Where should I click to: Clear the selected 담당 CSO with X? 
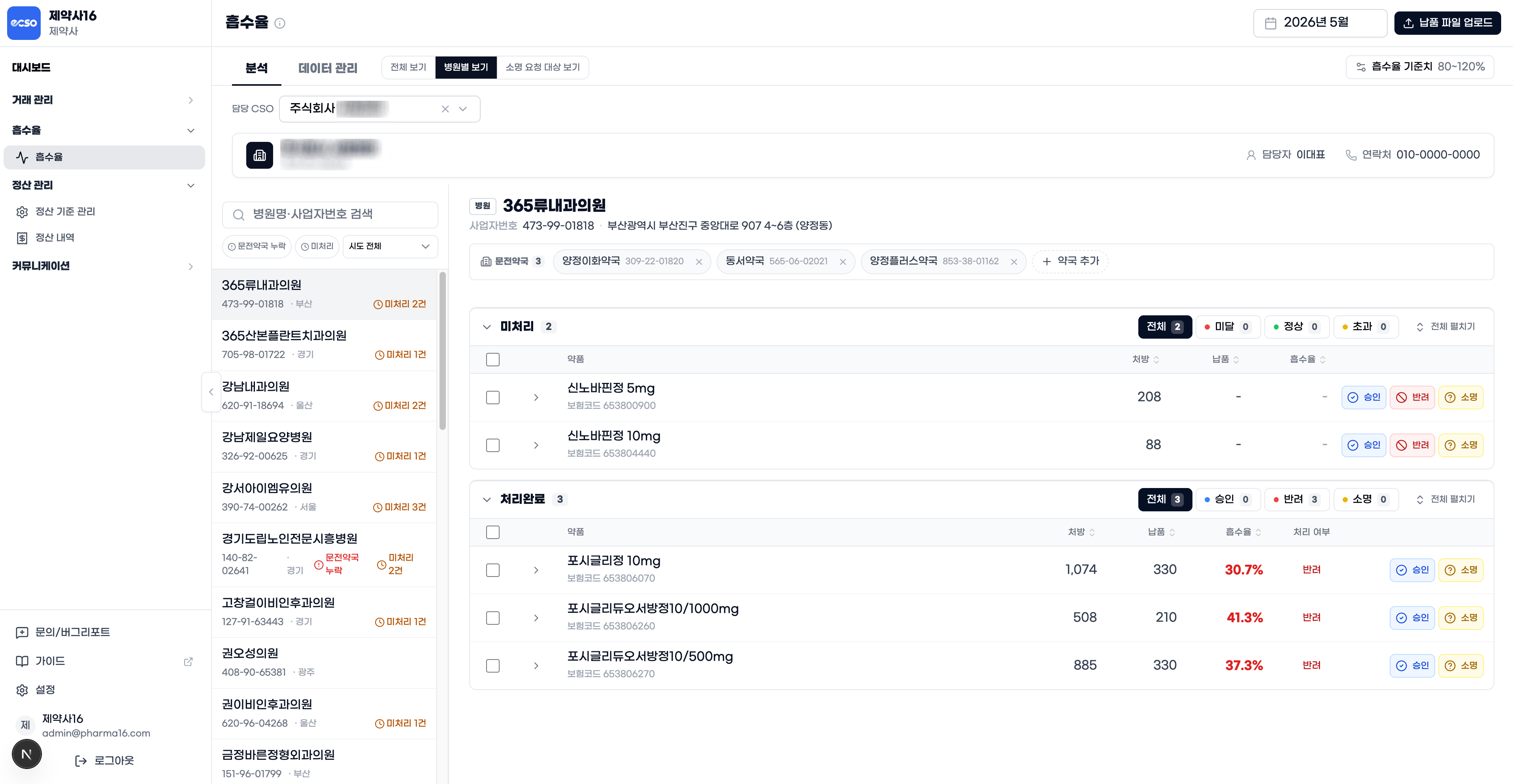pyautogui.click(x=445, y=109)
